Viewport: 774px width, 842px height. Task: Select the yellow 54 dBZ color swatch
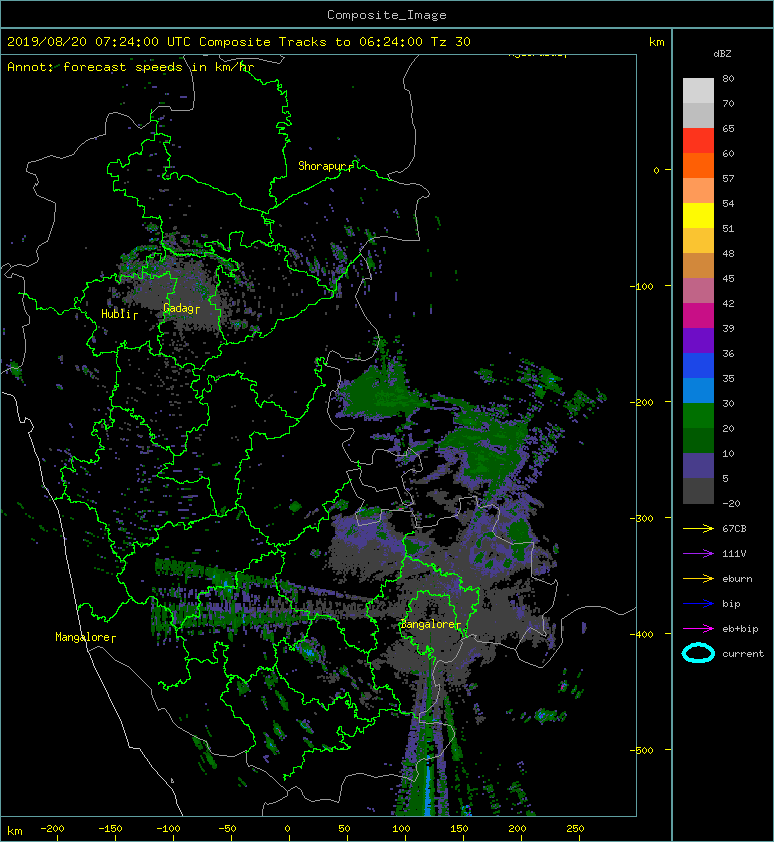[x=698, y=216]
